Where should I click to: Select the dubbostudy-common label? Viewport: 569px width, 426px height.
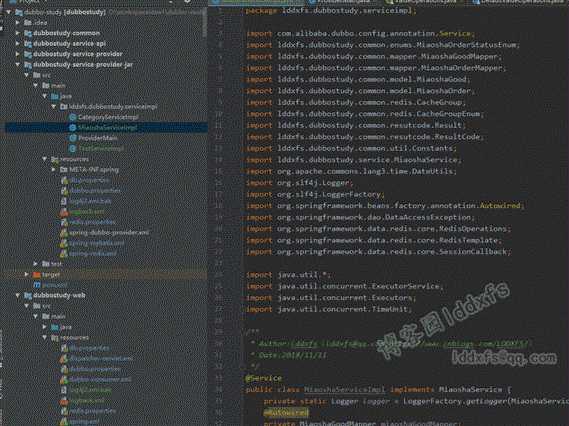click(66, 33)
